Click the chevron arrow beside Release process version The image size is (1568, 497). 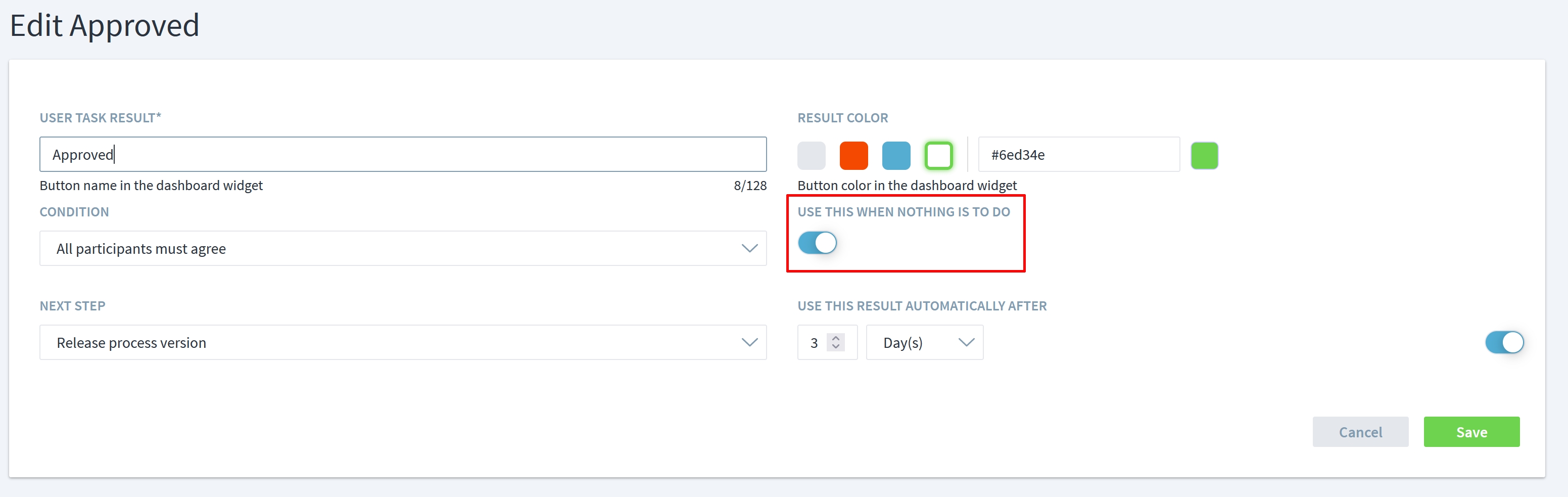click(749, 342)
